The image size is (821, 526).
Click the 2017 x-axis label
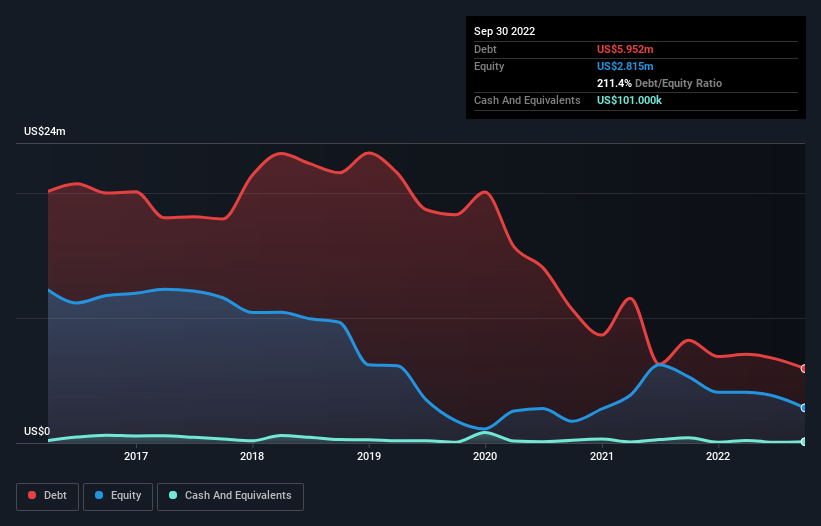(136, 456)
